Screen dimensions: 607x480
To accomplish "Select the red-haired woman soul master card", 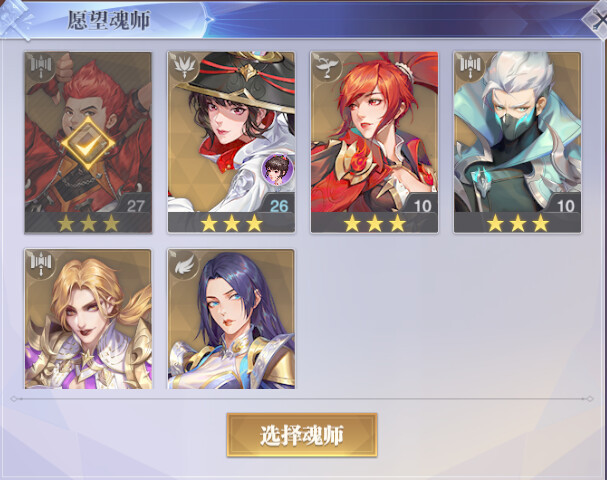I will (x=374, y=142).
